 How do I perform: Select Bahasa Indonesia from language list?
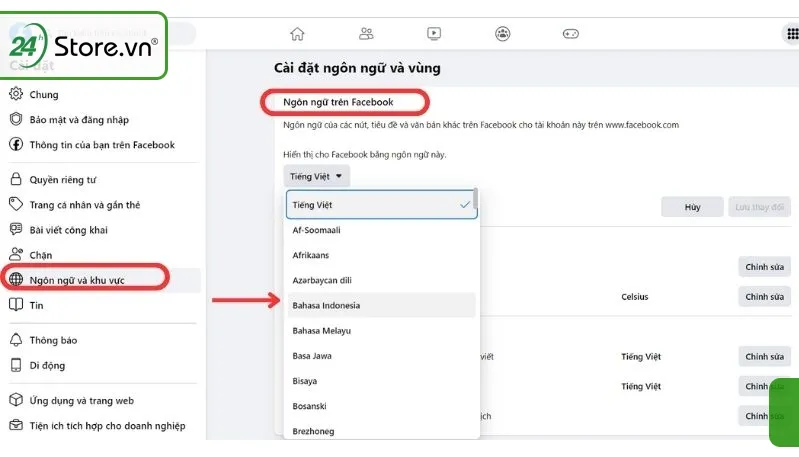coord(326,305)
